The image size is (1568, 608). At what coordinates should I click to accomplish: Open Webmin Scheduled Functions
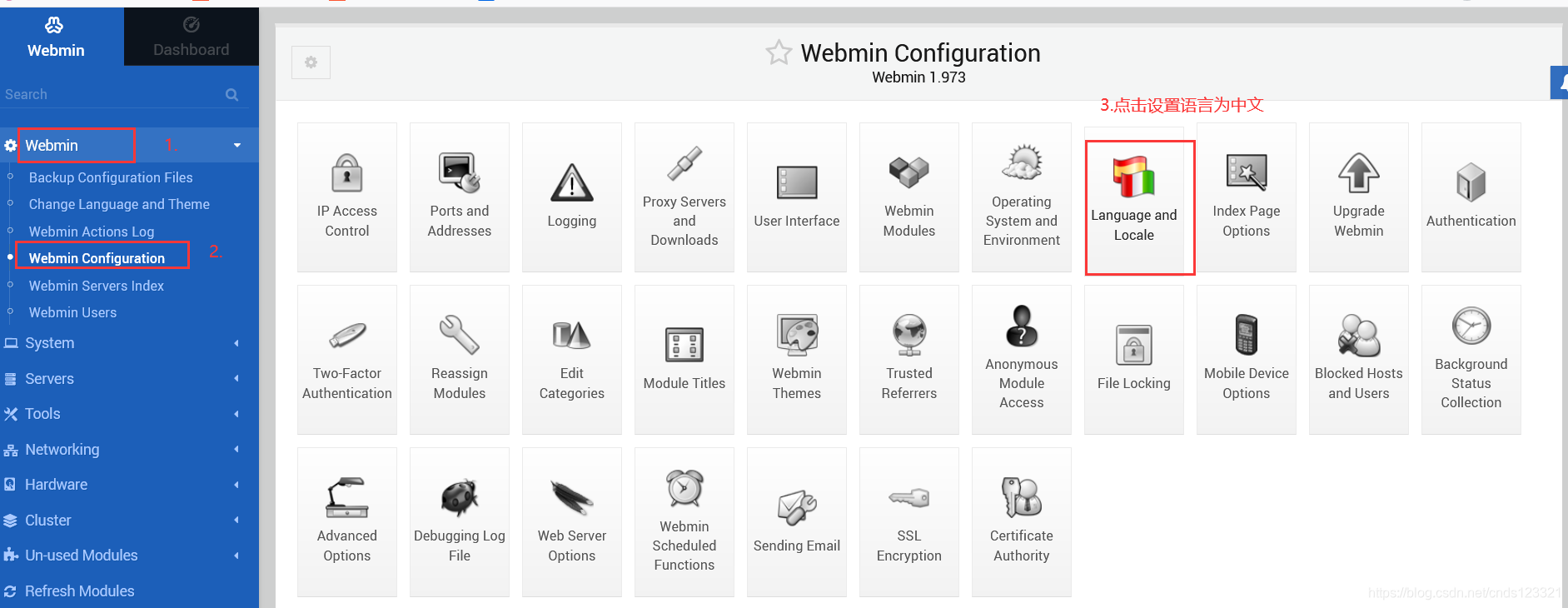point(684,522)
